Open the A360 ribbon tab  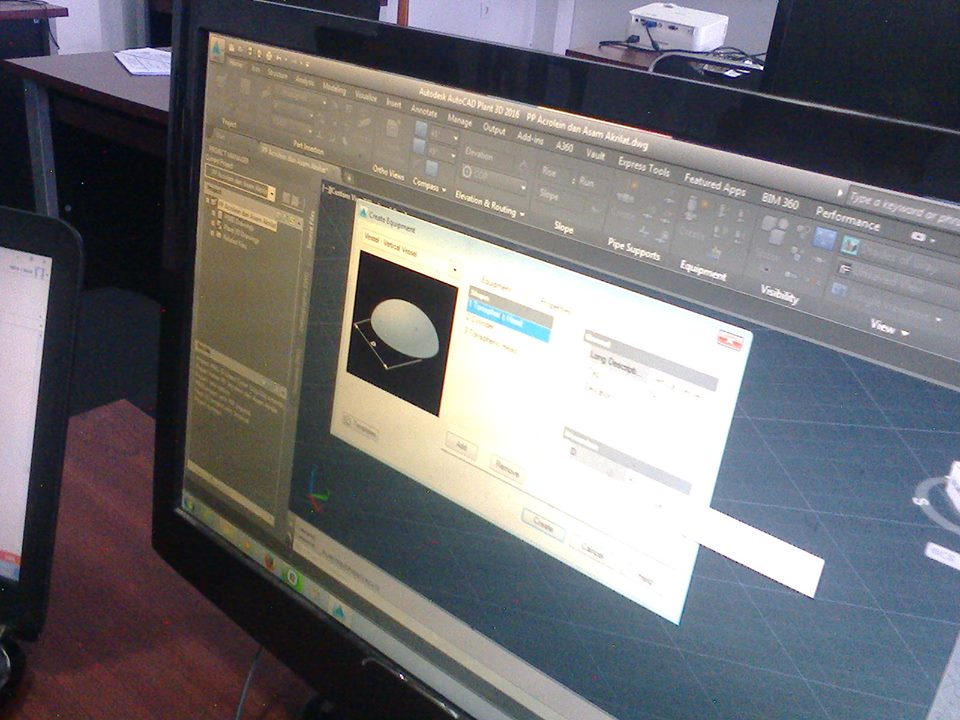click(x=564, y=148)
